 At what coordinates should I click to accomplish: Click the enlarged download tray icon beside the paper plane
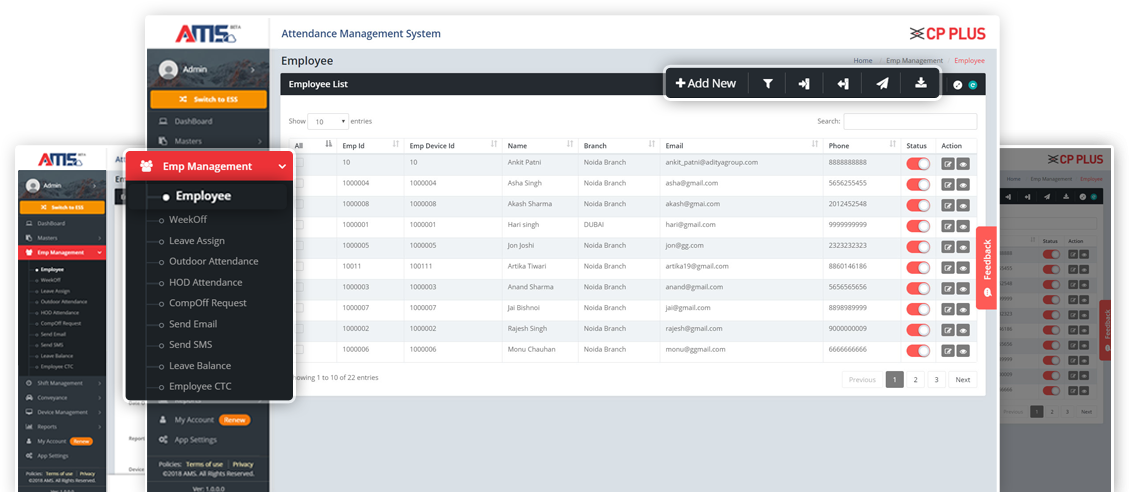(x=920, y=83)
